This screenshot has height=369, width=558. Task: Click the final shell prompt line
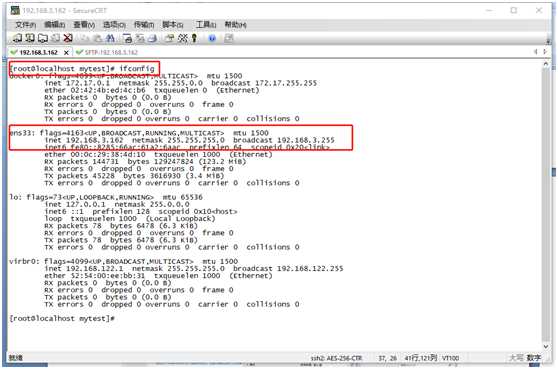62,318
